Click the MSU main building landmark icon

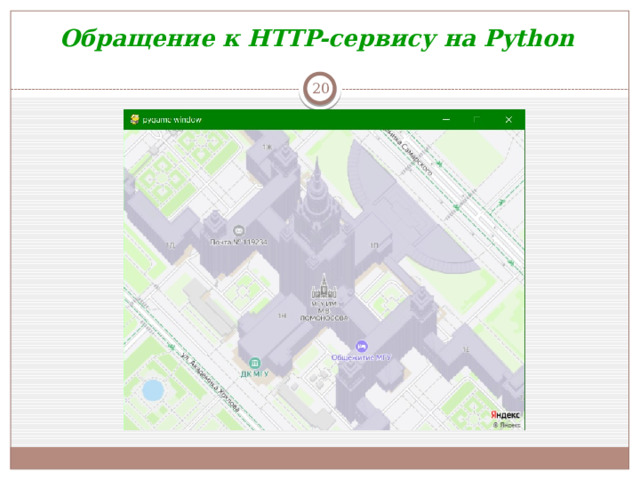pyautogui.click(x=324, y=287)
